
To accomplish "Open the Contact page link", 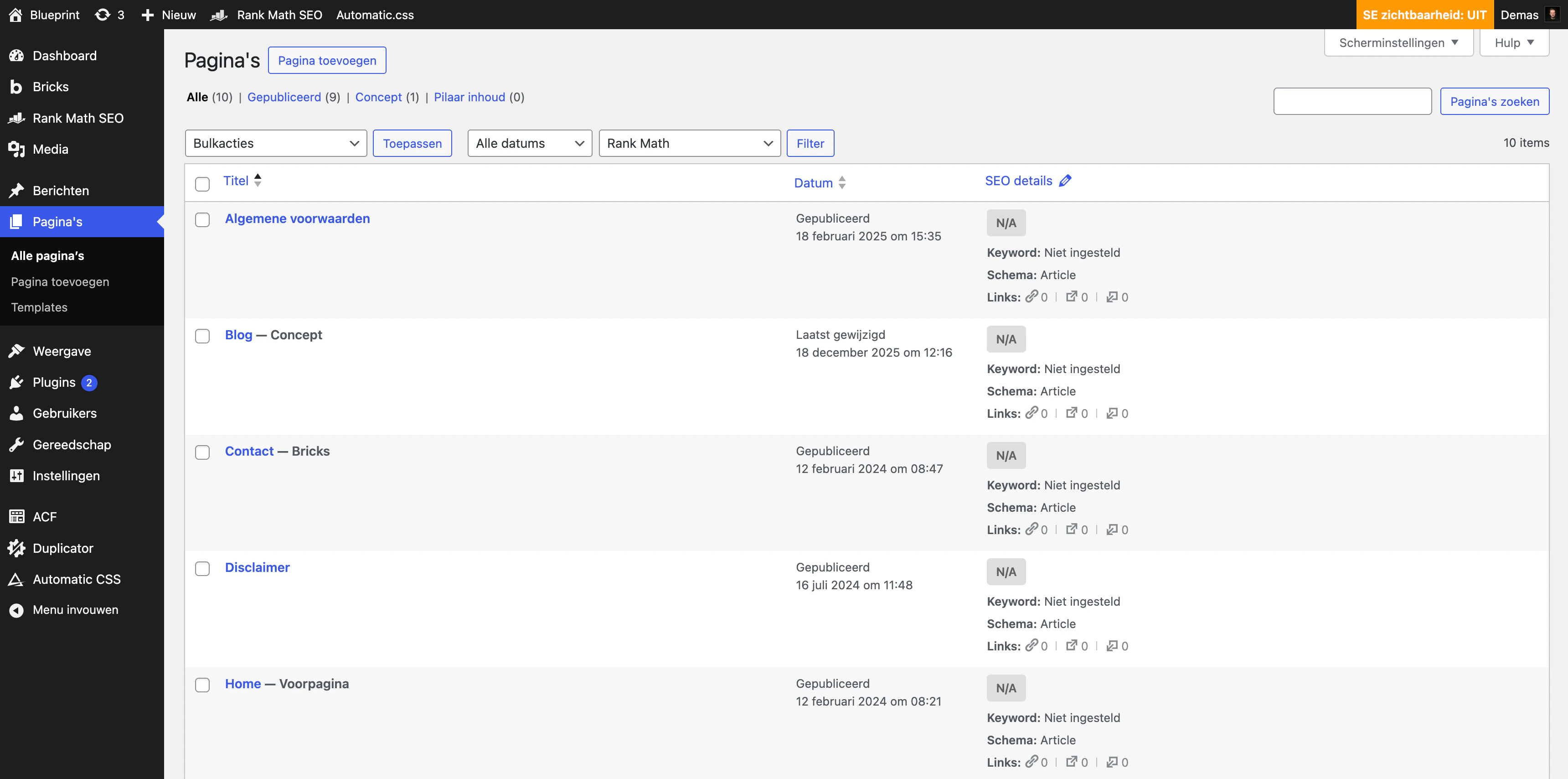I will pos(249,452).
